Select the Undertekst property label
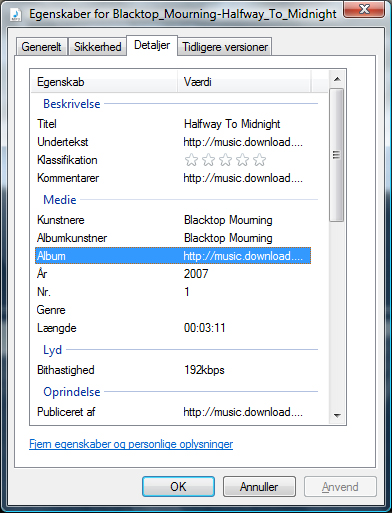Image resolution: width=392 pixels, height=513 pixels. [x=63, y=142]
